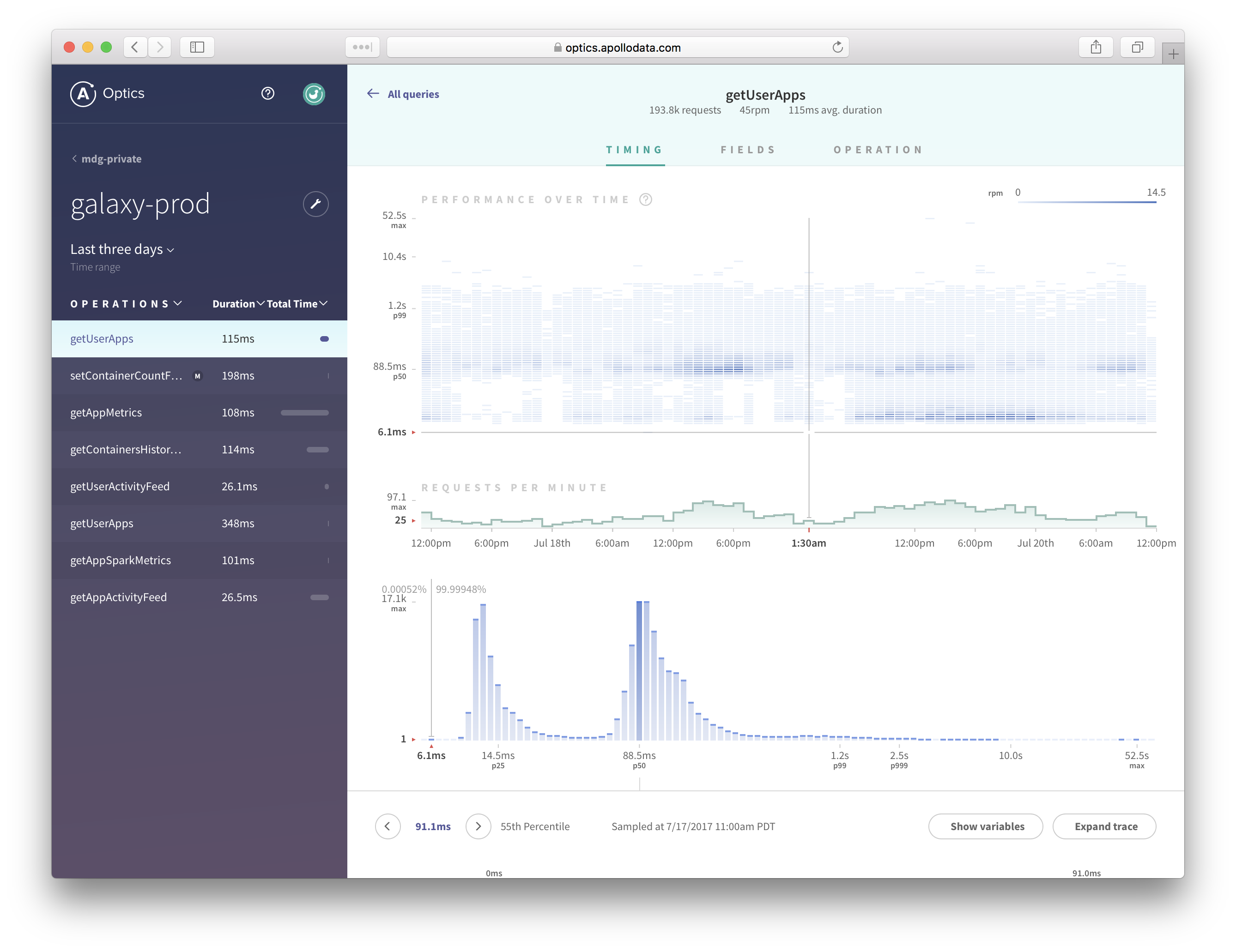
Task: Click the Safari forward navigation arrow
Action: pyautogui.click(x=160, y=47)
